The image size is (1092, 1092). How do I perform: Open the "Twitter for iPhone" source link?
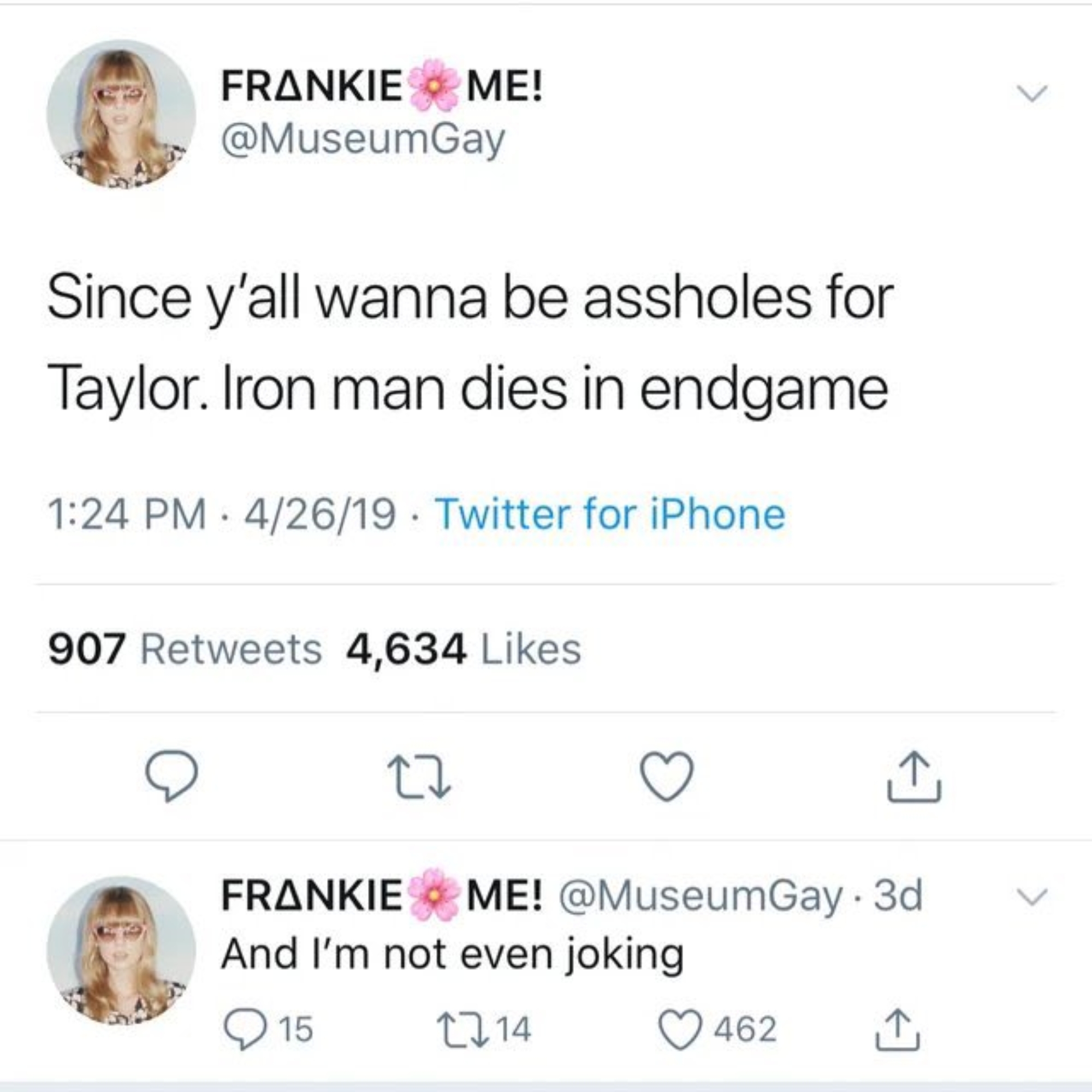pos(610,514)
